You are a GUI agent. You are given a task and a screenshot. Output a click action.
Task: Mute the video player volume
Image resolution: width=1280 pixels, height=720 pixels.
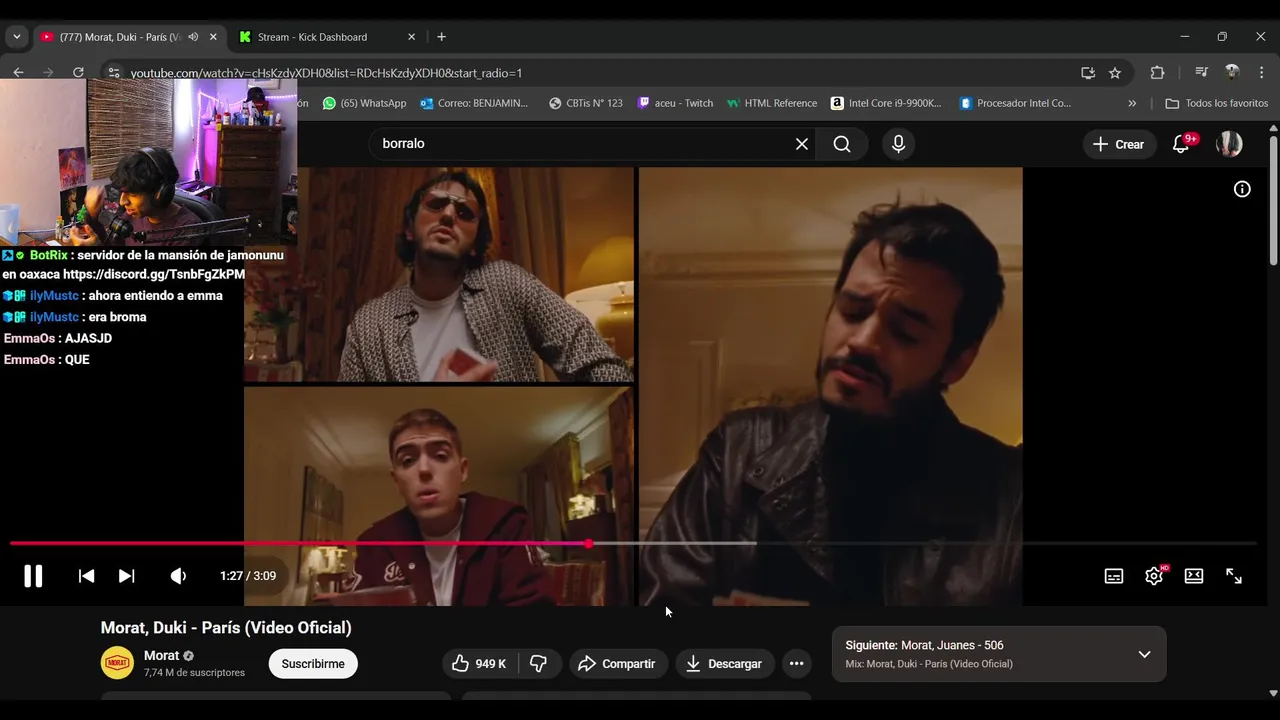pos(178,576)
